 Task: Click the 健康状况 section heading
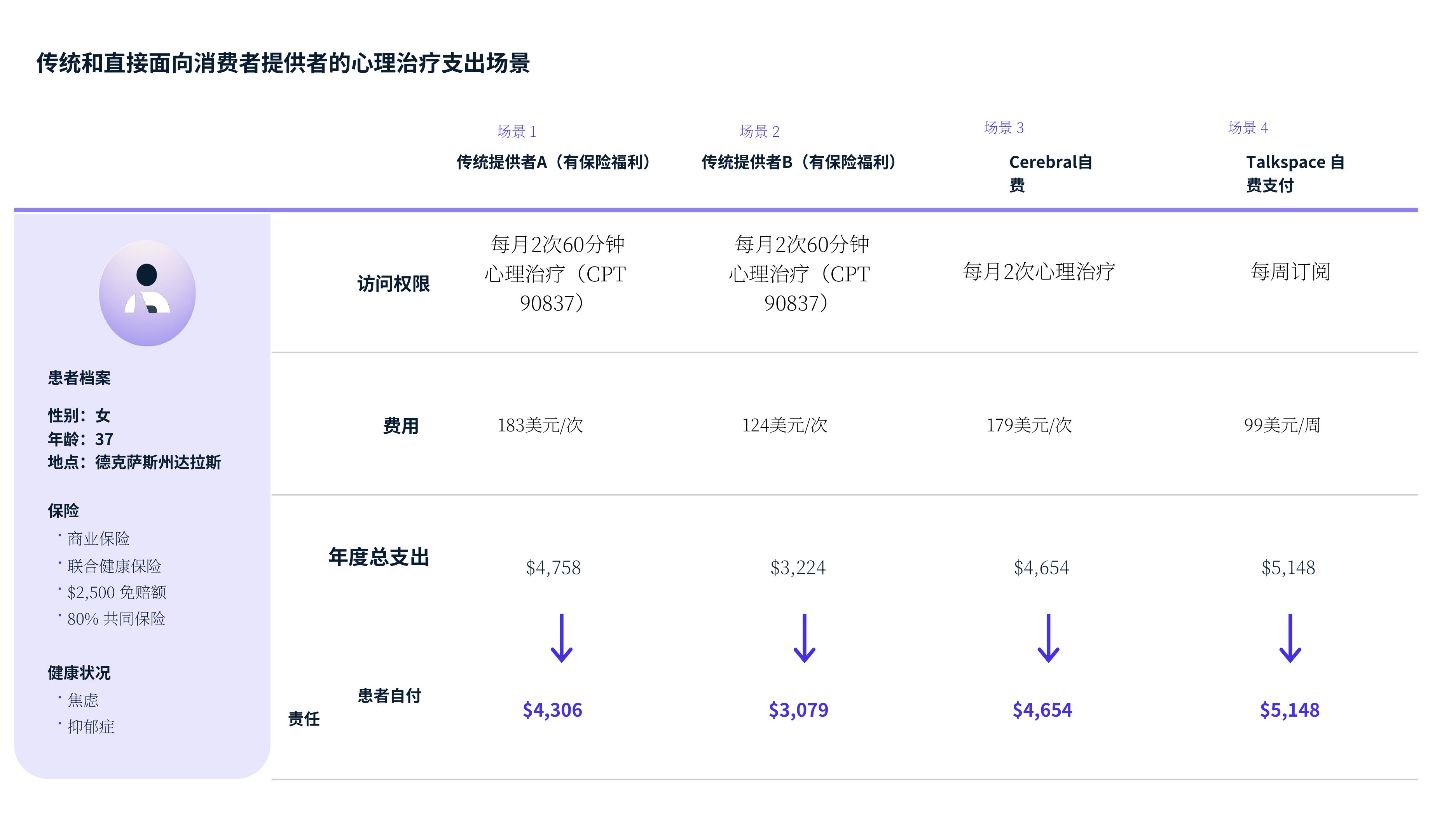[79, 673]
